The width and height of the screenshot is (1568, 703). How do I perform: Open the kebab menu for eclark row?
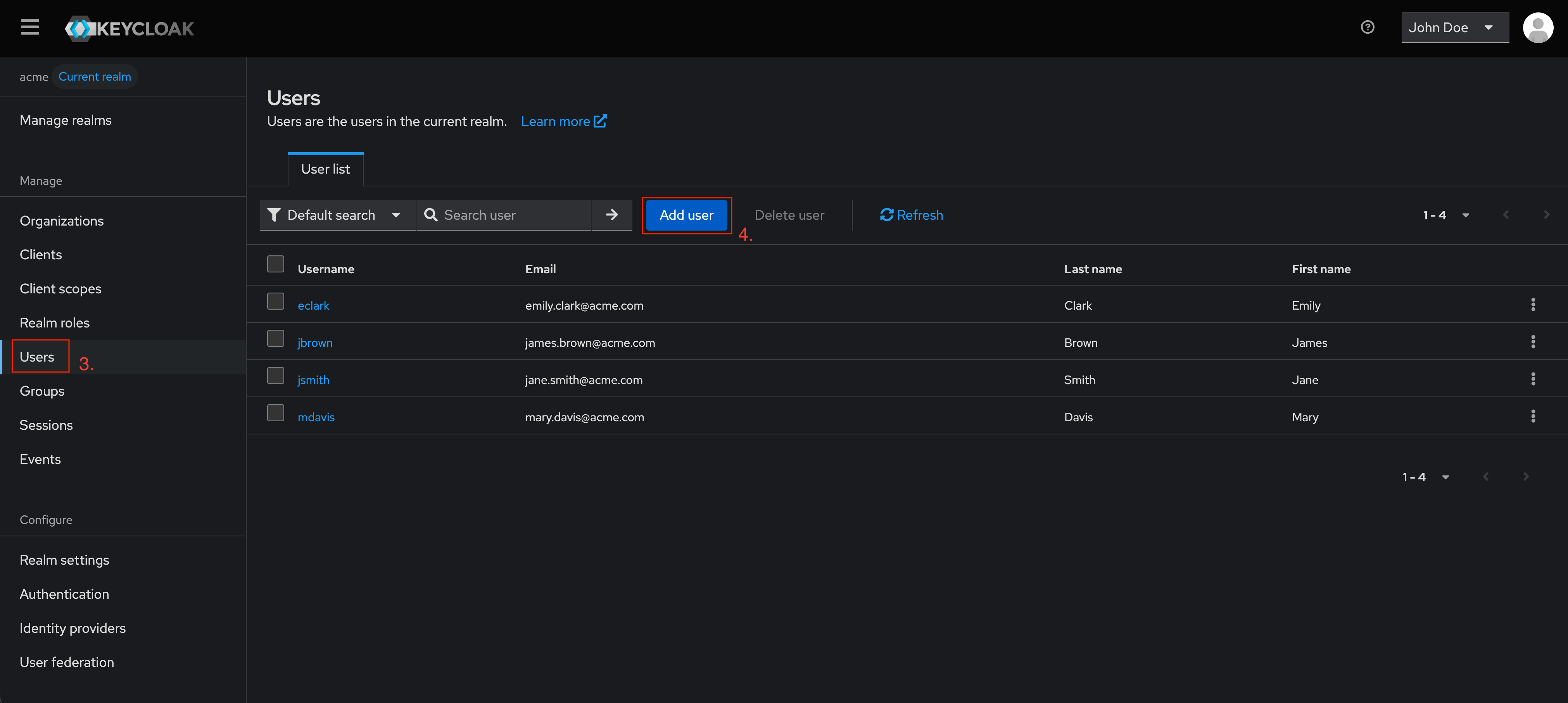tap(1533, 305)
